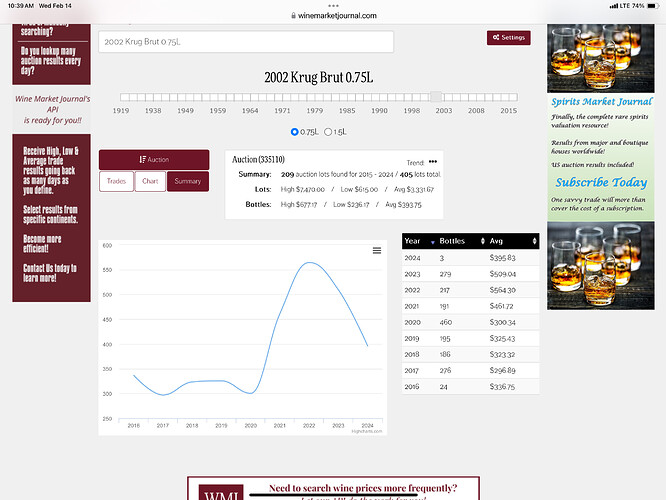The width and height of the screenshot is (666, 500).
Task: Open the Summary tab
Action: point(188,181)
